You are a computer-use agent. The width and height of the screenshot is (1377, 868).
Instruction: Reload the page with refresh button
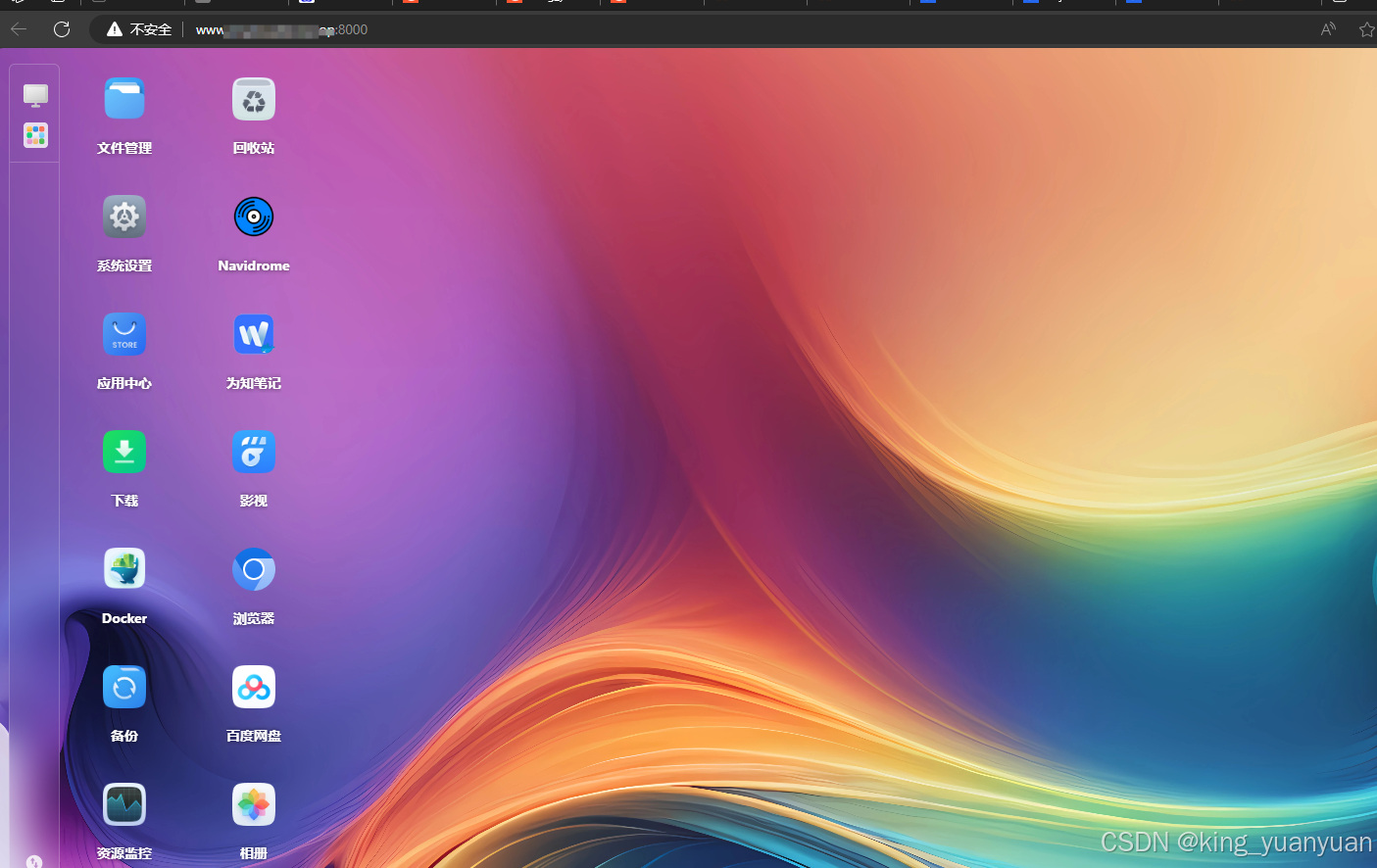click(x=62, y=29)
